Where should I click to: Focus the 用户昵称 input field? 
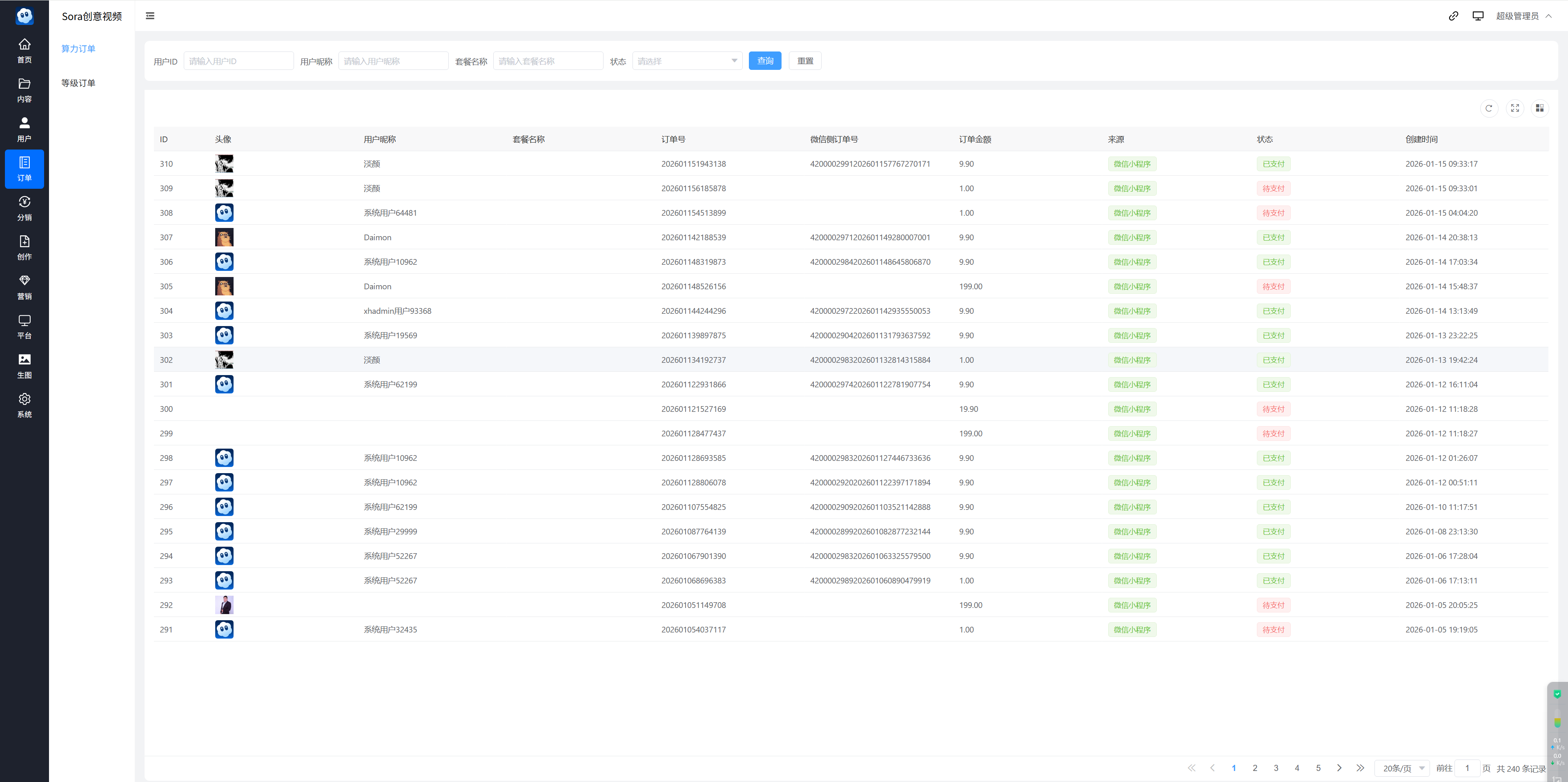[x=392, y=61]
